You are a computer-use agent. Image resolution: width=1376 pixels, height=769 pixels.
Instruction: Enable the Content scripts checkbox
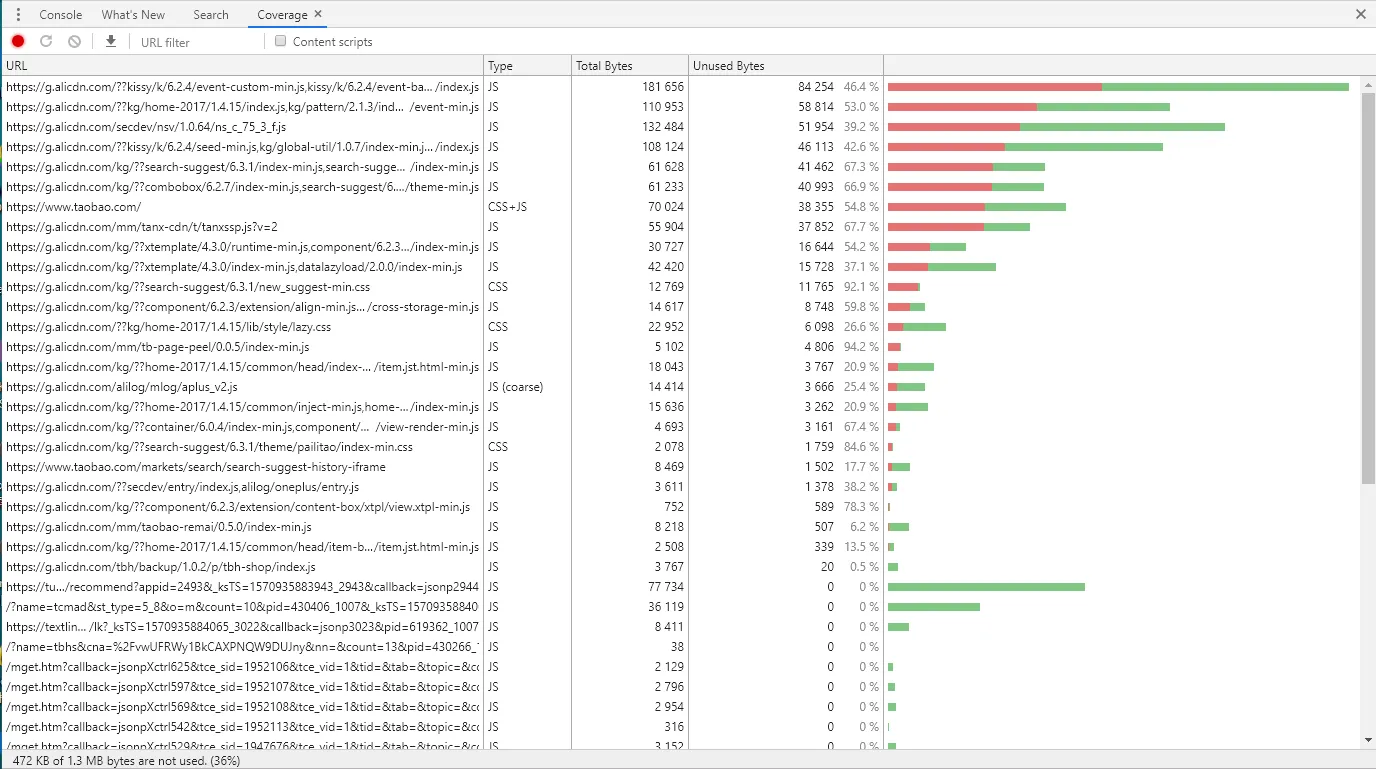(281, 41)
